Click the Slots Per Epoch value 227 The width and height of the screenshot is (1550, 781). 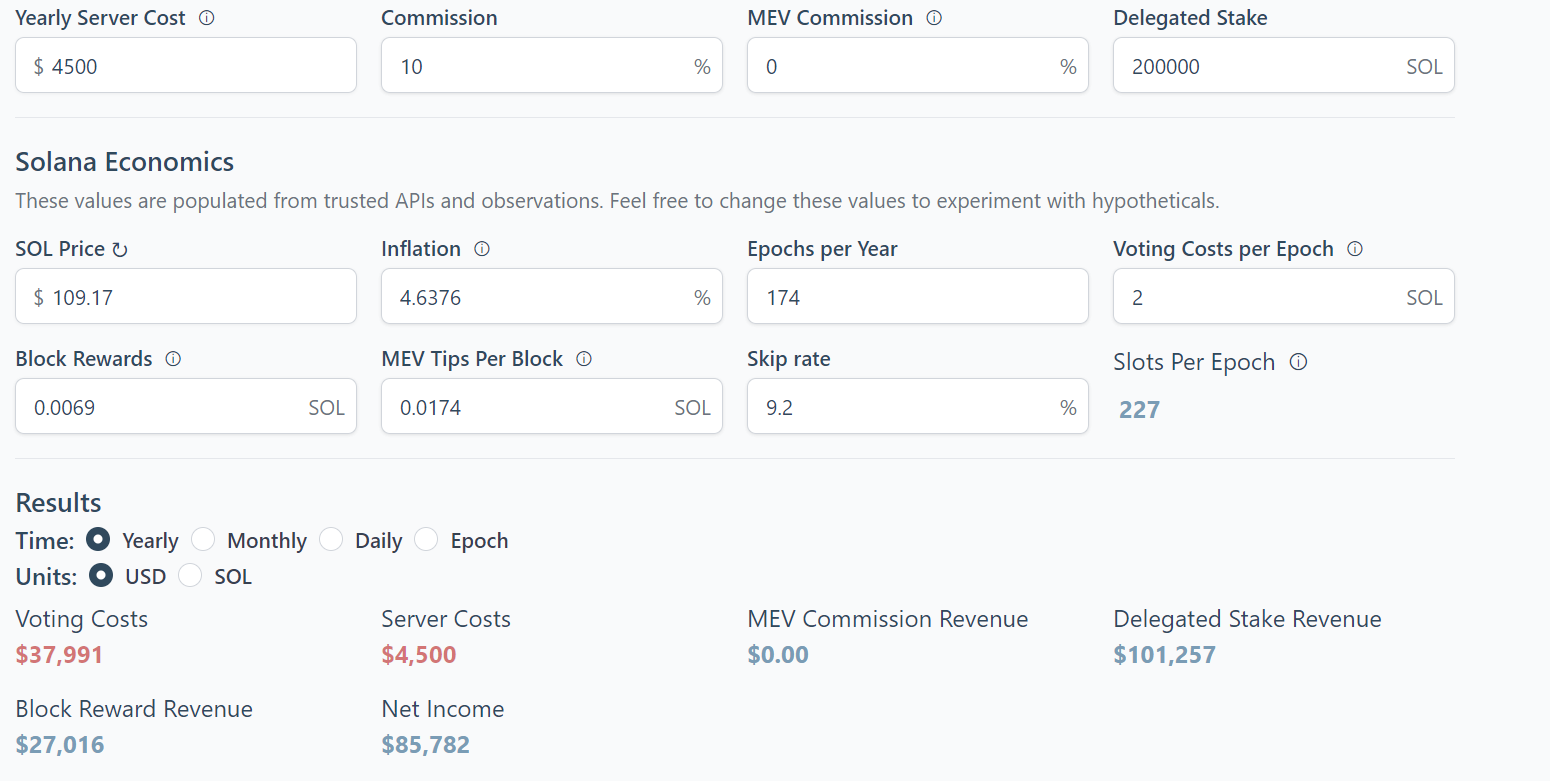tap(1139, 410)
